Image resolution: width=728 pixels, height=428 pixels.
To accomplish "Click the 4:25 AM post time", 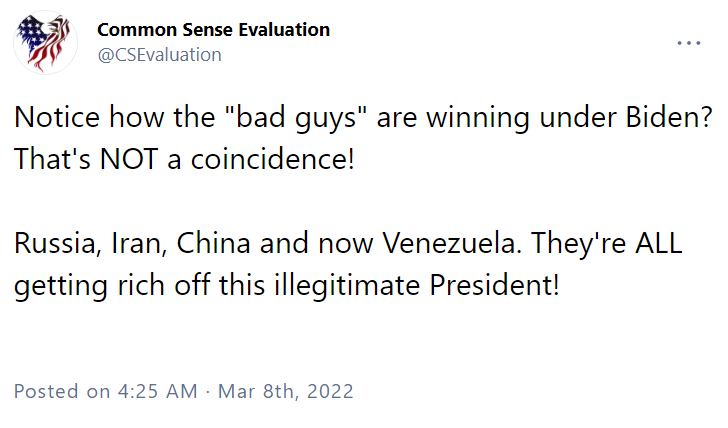I will (158, 391).
